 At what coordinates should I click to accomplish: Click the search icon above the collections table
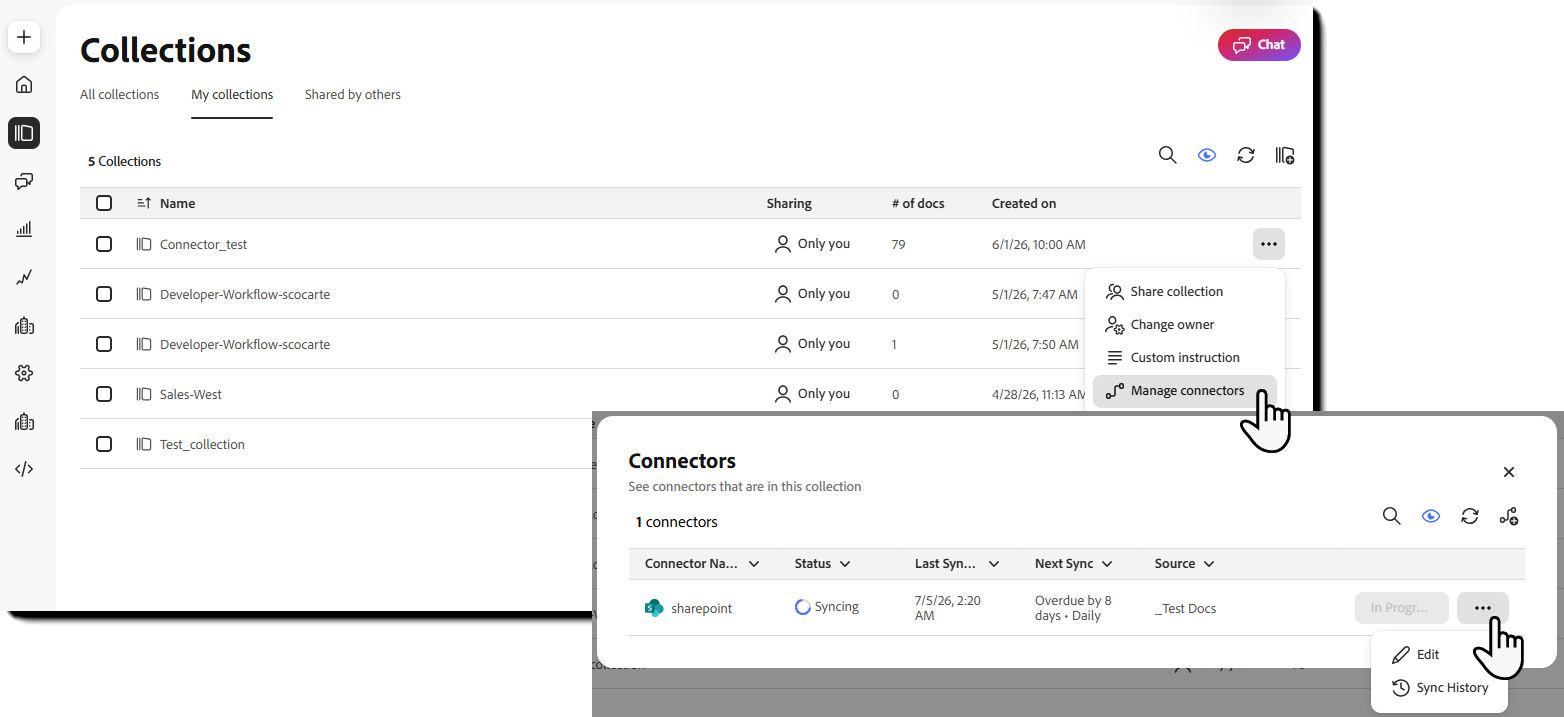point(1167,155)
